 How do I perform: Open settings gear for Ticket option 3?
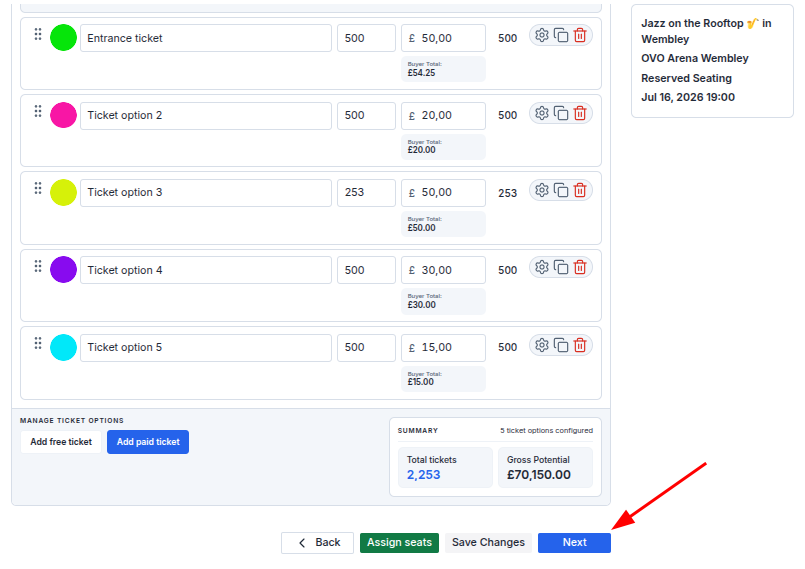point(542,191)
